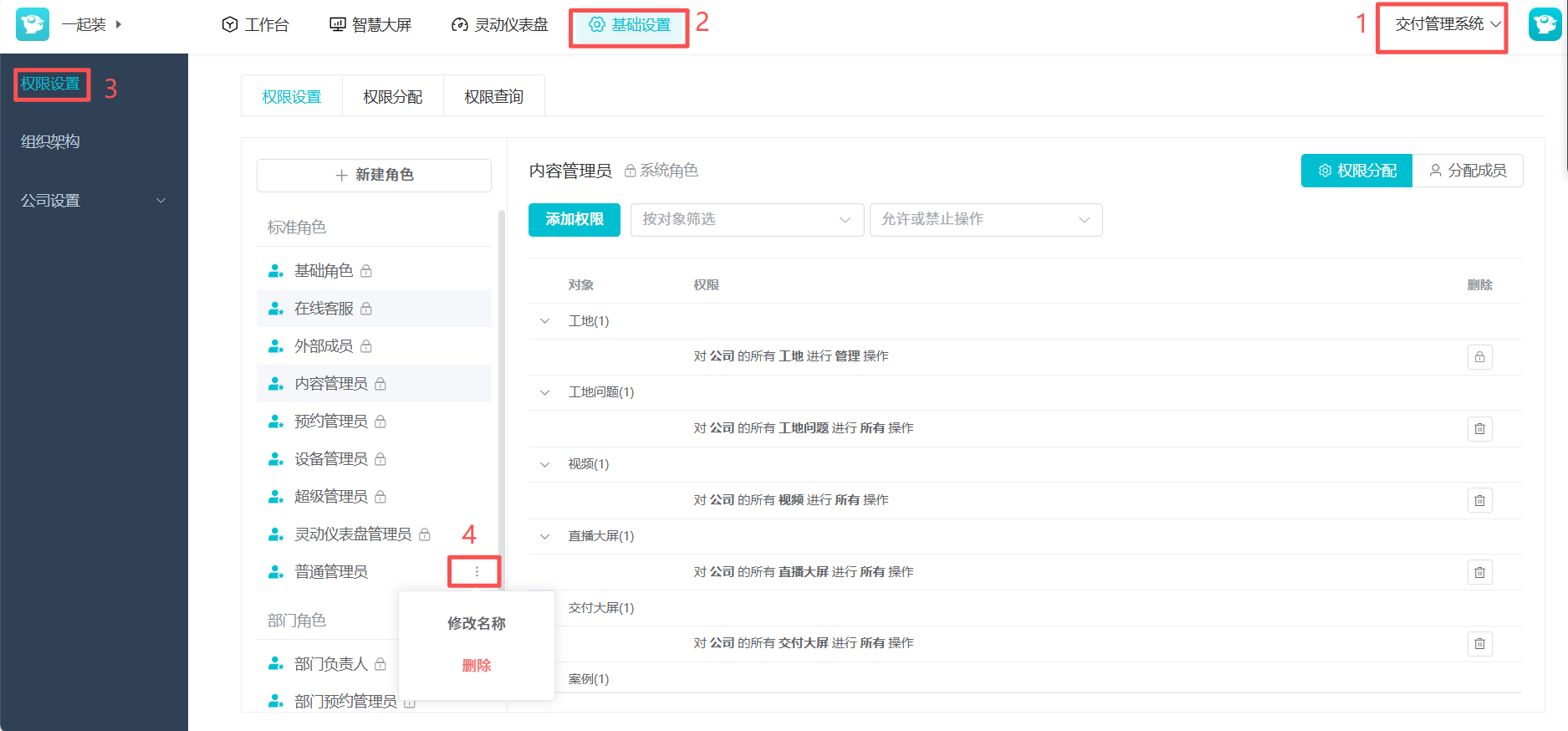Collapse the 工地问题(1) group

click(545, 392)
